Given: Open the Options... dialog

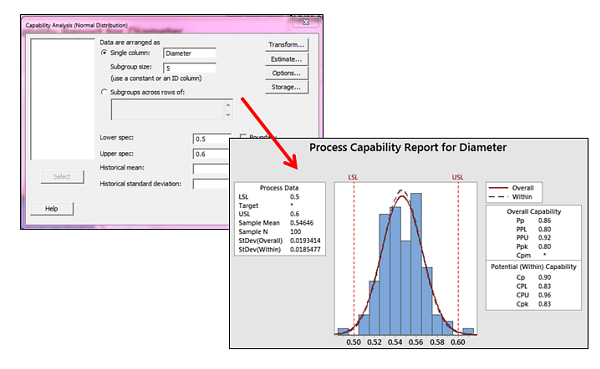Looking at the screenshot, I should click(x=286, y=73).
